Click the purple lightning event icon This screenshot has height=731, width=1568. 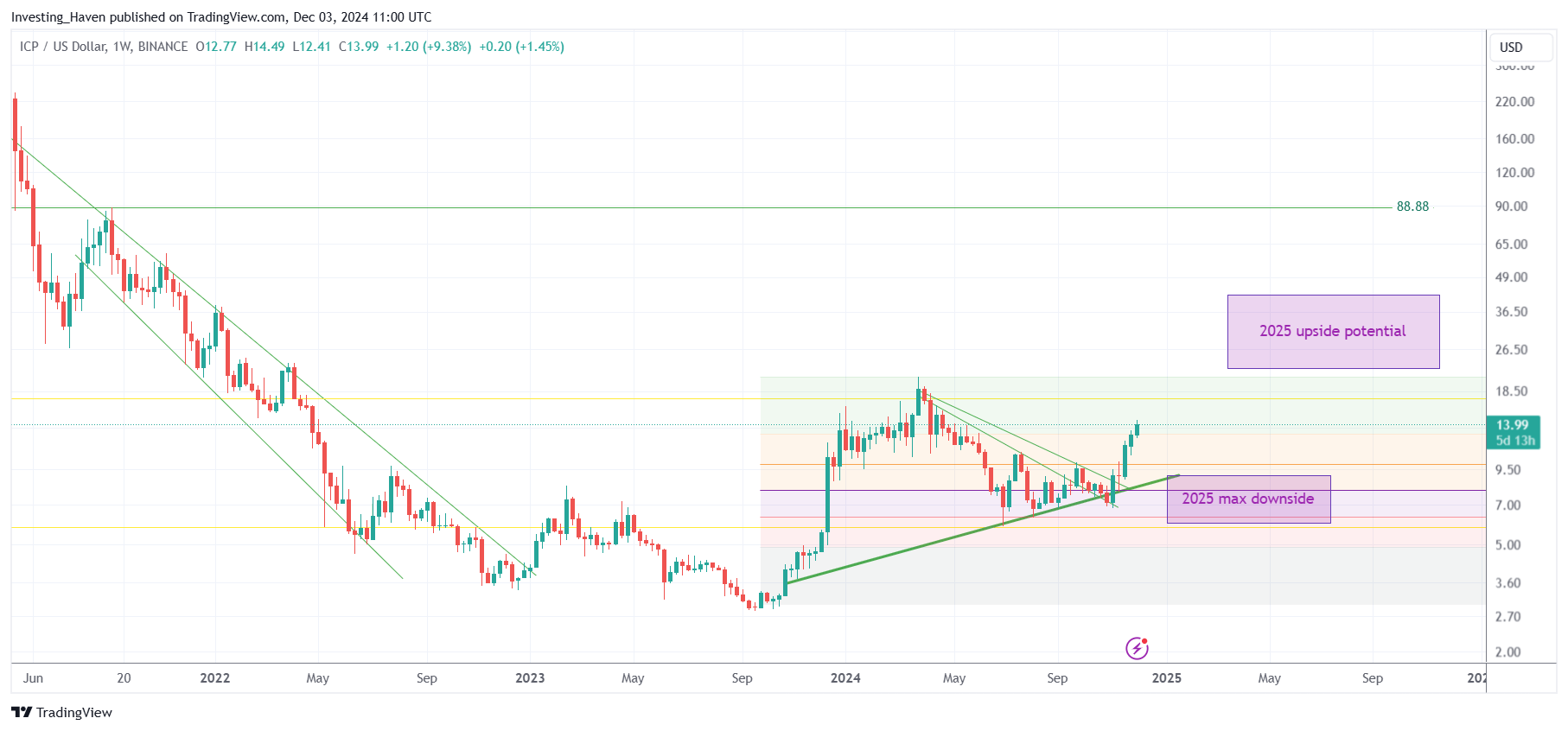1137,648
